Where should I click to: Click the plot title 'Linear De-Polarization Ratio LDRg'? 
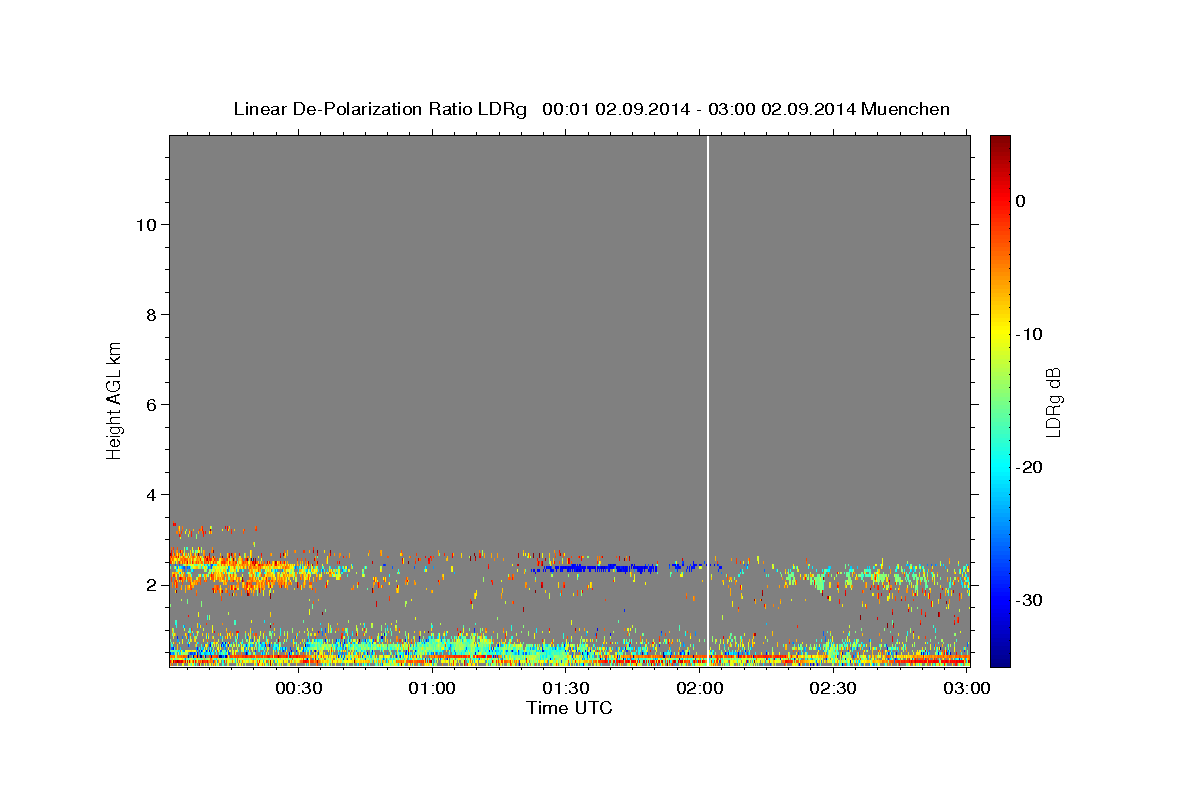pyautogui.click(x=379, y=109)
